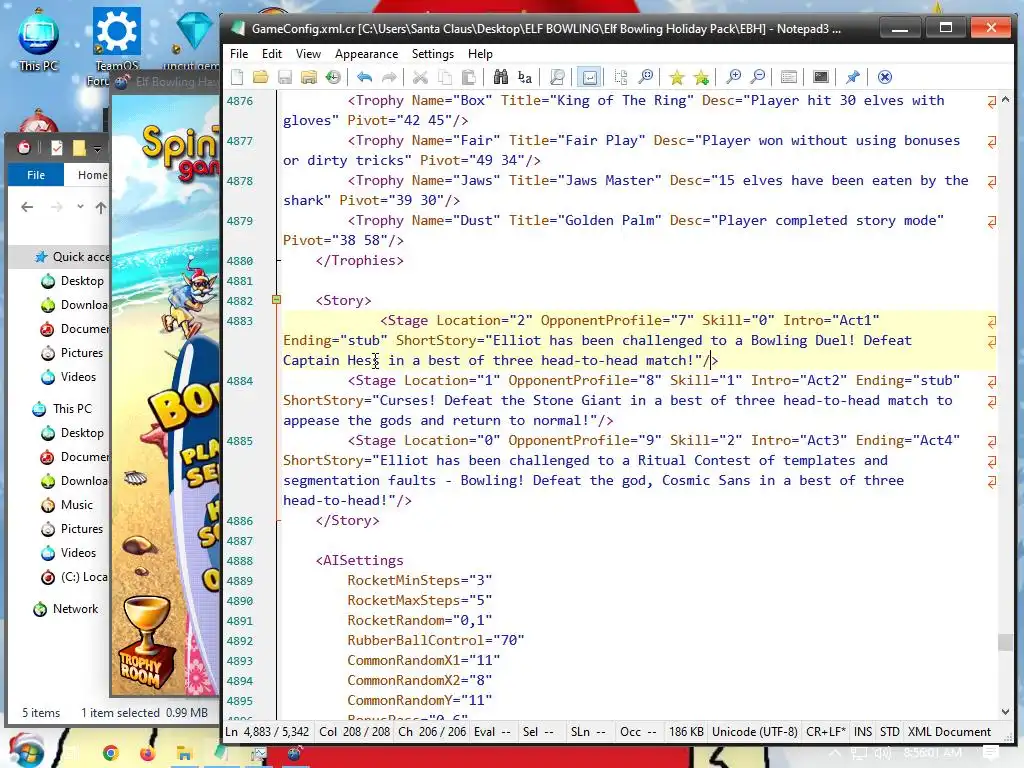Viewport: 1024px width, 768px height.
Task: Click line number 4884 in the margin
Action: [x=240, y=381]
